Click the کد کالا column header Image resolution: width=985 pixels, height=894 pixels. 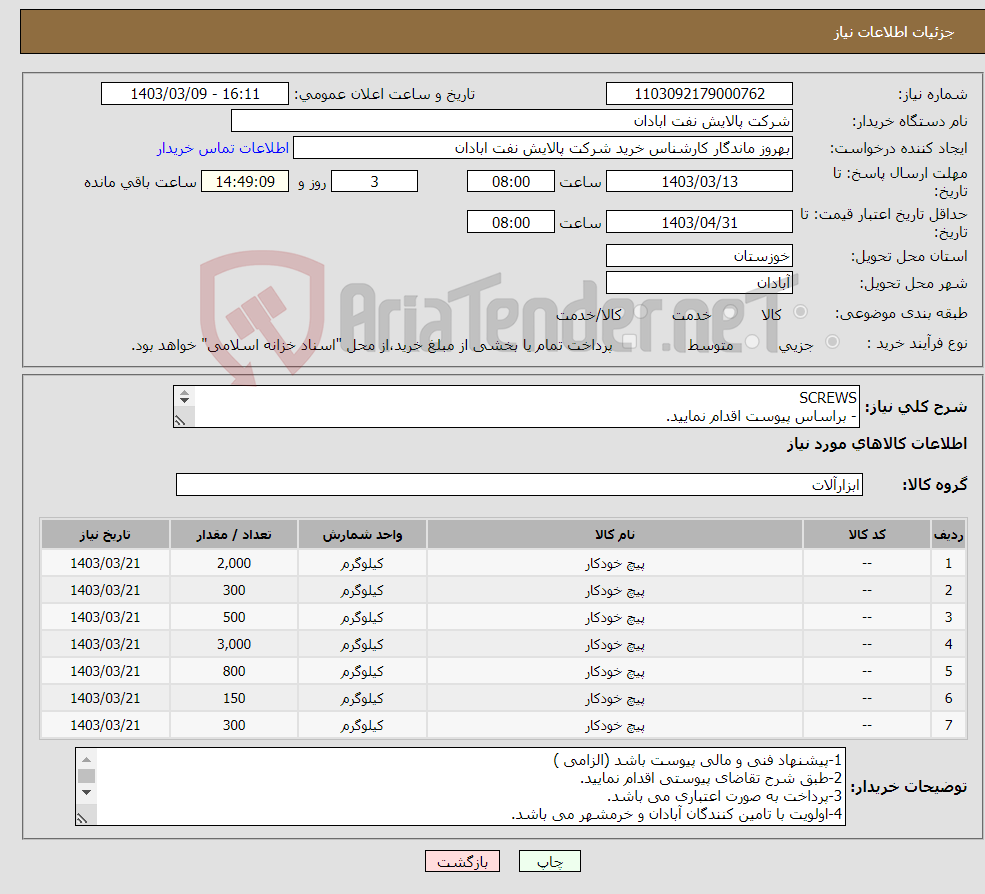(867, 534)
